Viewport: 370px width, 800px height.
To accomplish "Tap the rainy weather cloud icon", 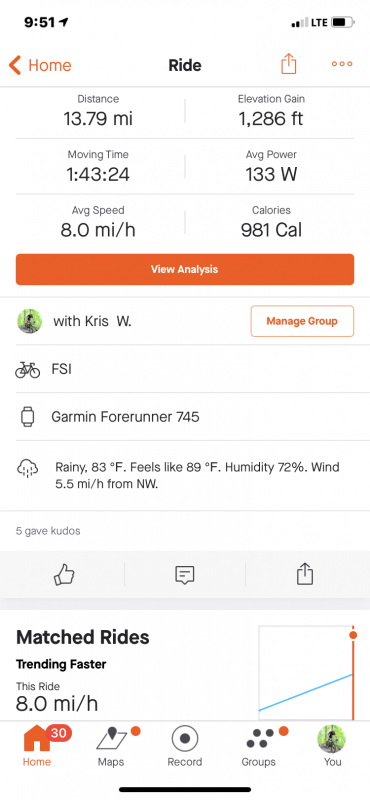I will (28, 468).
